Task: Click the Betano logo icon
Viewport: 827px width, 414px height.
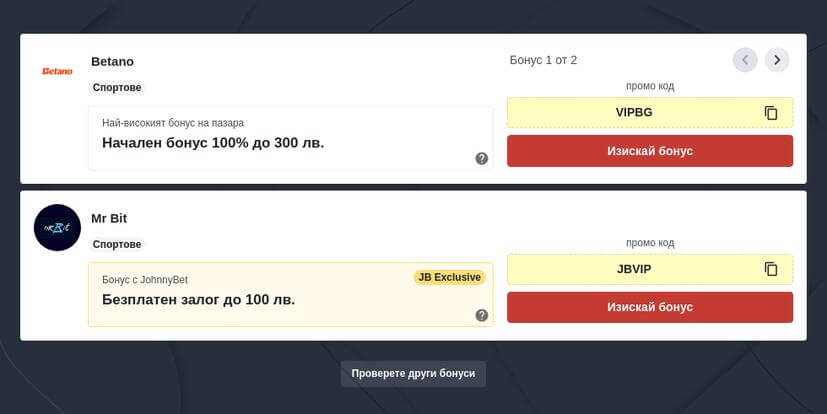Action: pyautogui.click(x=57, y=71)
